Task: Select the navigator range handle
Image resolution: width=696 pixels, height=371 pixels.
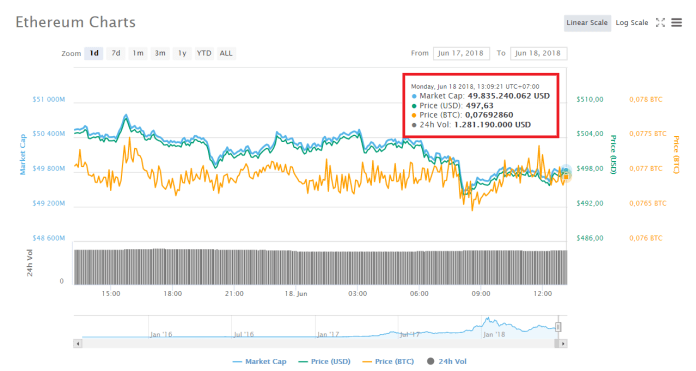Action: pyautogui.click(x=558, y=327)
